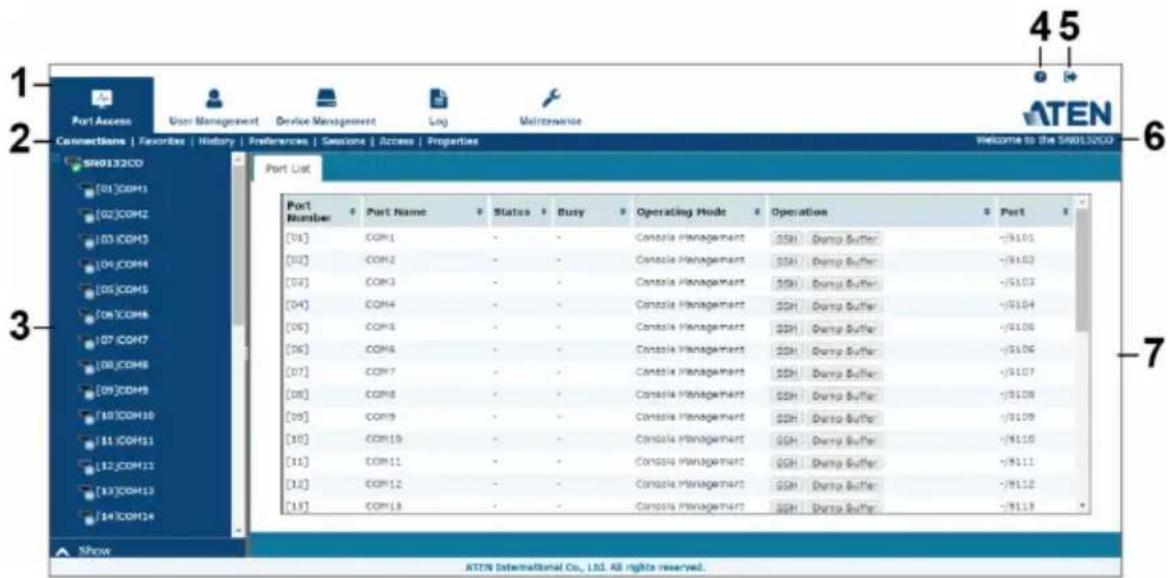Viewport: 1168px width, 578px height.
Task: Switch to the Properties submenu
Action: (x=453, y=141)
